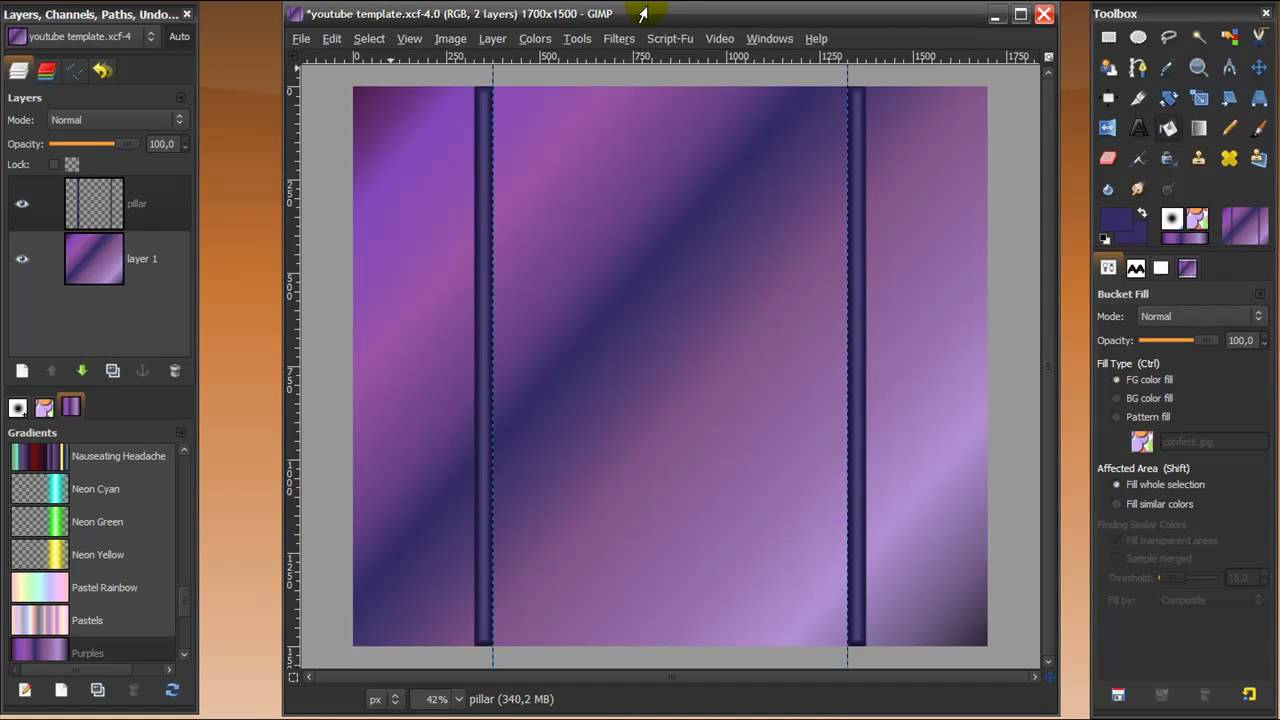Image resolution: width=1280 pixels, height=720 pixels.
Task: Select the Perspective tool
Action: [x=1259, y=98]
